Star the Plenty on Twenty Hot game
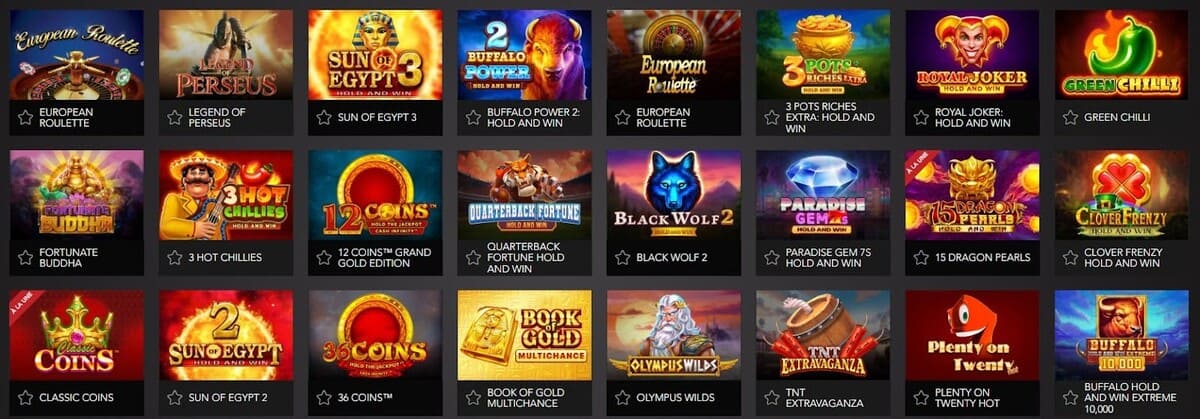The width and height of the screenshot is (1200, 419). 921,397
